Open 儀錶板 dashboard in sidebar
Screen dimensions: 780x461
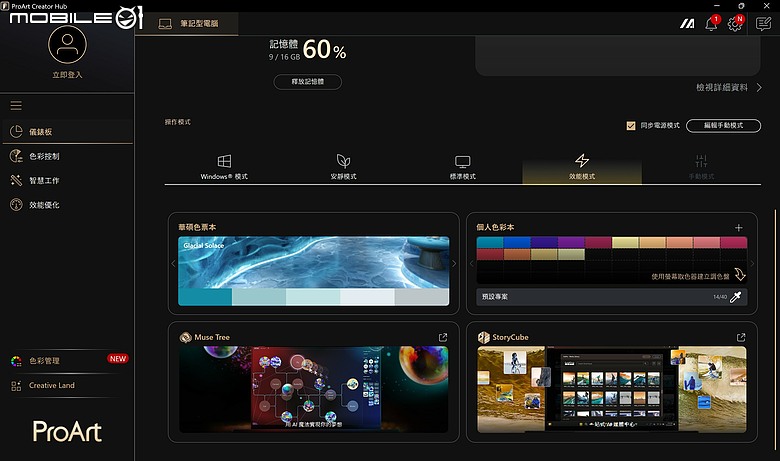tap(67, 132)
